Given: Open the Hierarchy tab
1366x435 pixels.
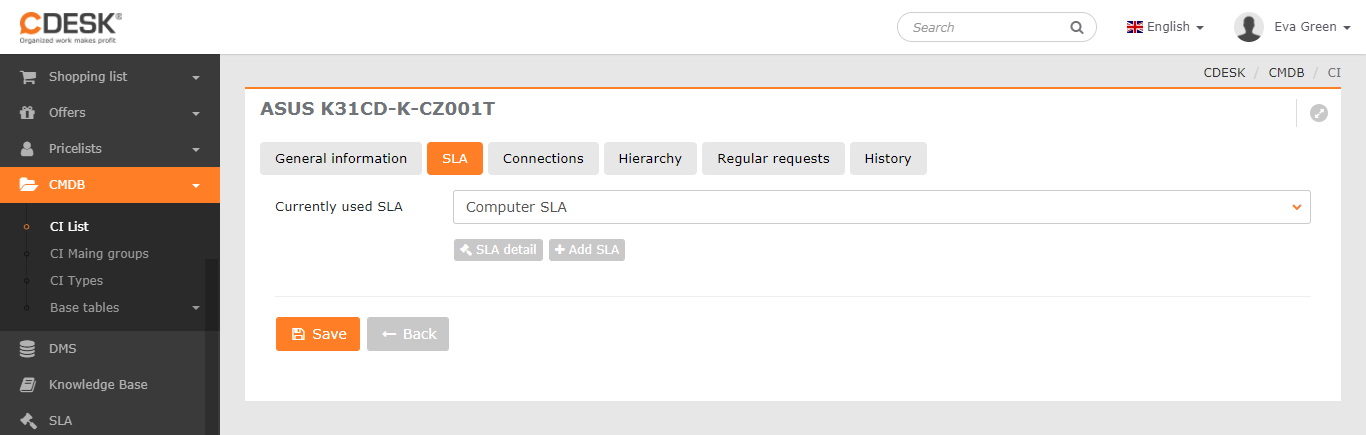Looking at the screenshot, I should 650,159.
